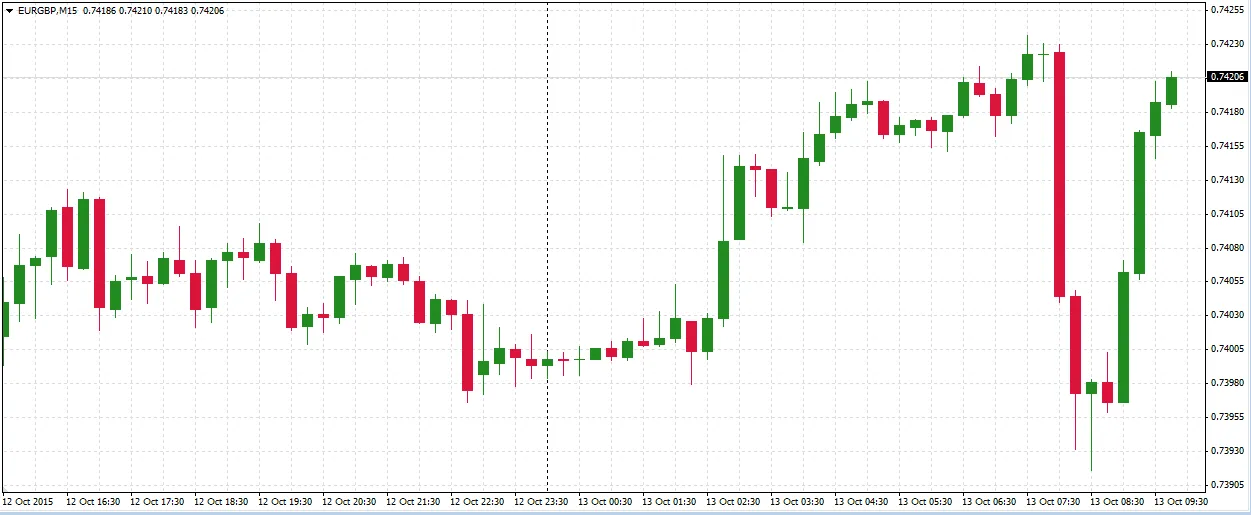Click the green candle with the lowest wick

pyautogui.click(x=1091, y=387)
